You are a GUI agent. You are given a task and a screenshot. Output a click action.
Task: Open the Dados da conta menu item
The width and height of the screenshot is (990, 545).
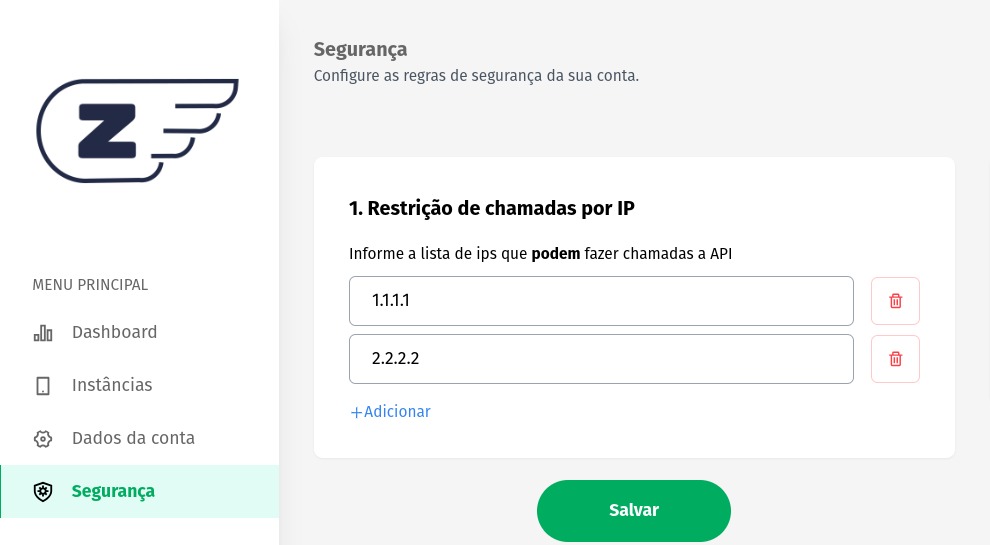(x=133, y=438)
